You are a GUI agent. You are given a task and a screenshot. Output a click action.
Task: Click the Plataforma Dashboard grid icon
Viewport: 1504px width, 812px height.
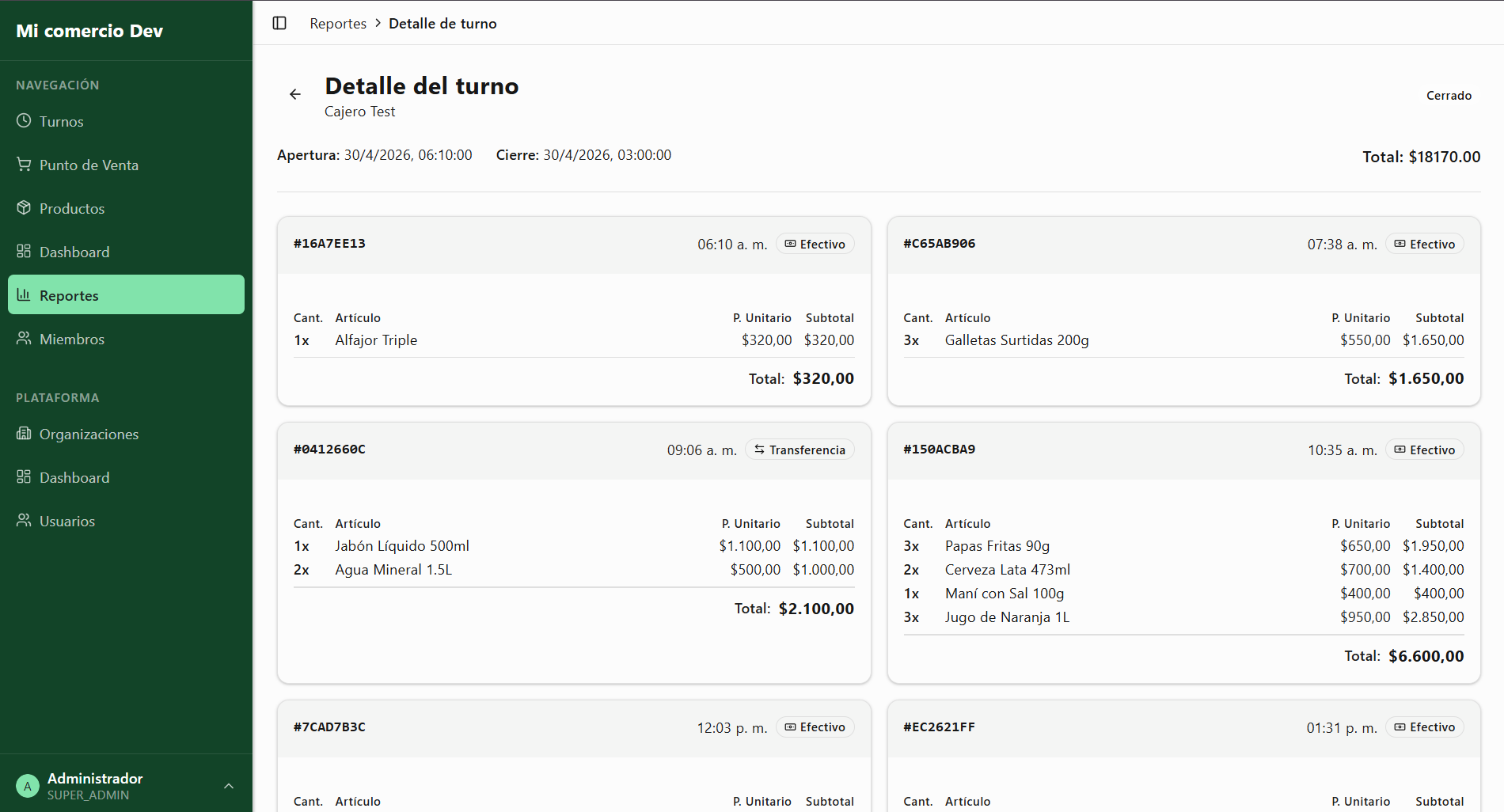24,477
